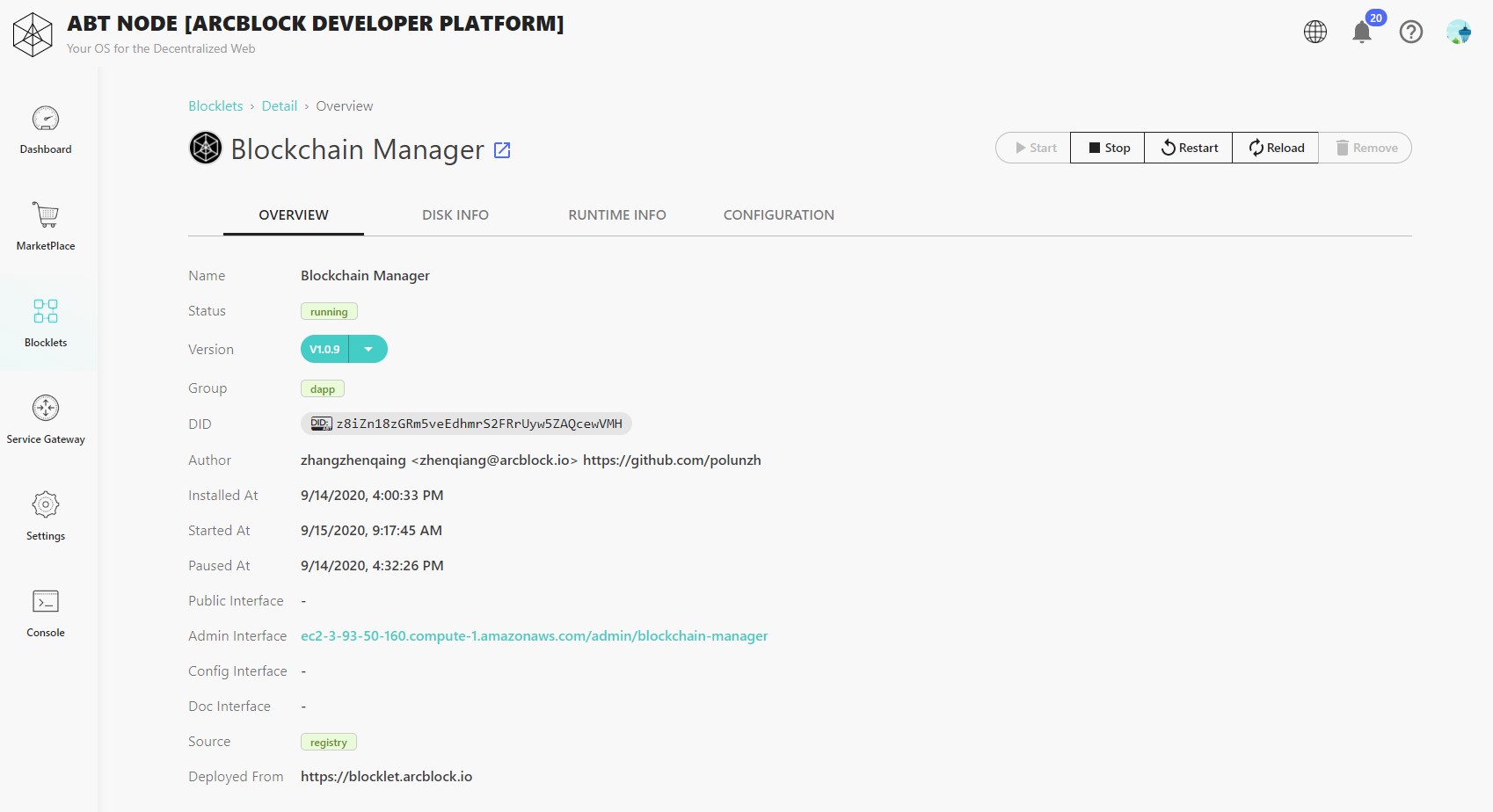Screen dimensions: 1493x812
Task: Open the help question mark icon
Action: (1410, 33)
